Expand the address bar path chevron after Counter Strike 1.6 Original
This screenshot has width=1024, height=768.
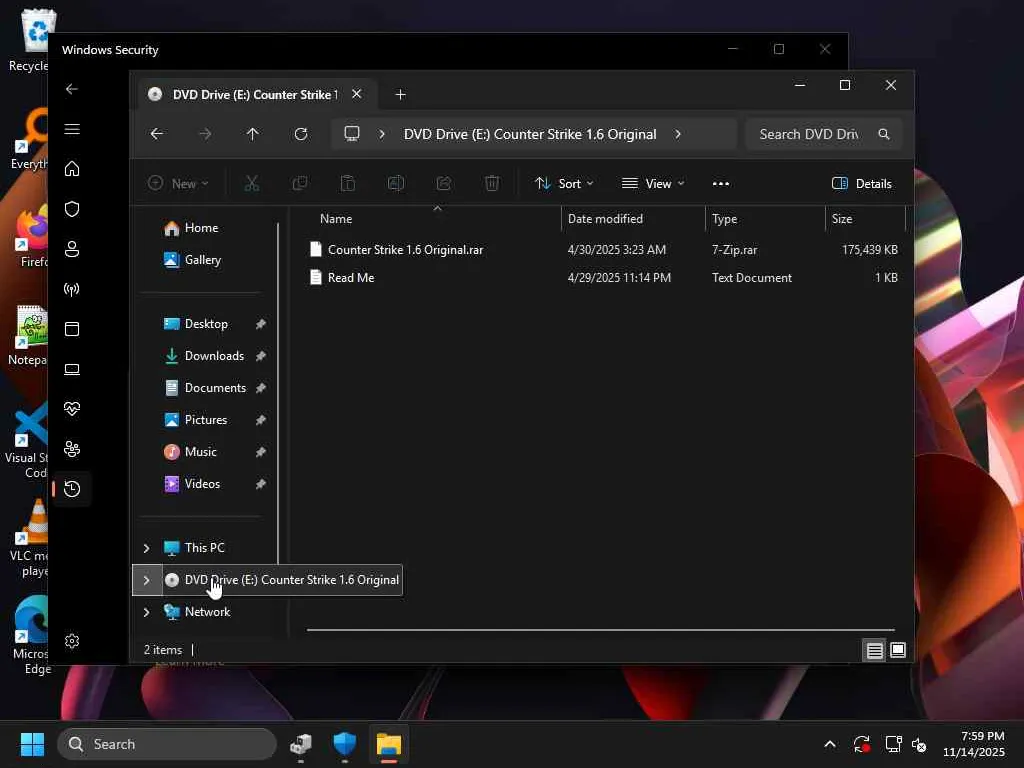[678, 134]
